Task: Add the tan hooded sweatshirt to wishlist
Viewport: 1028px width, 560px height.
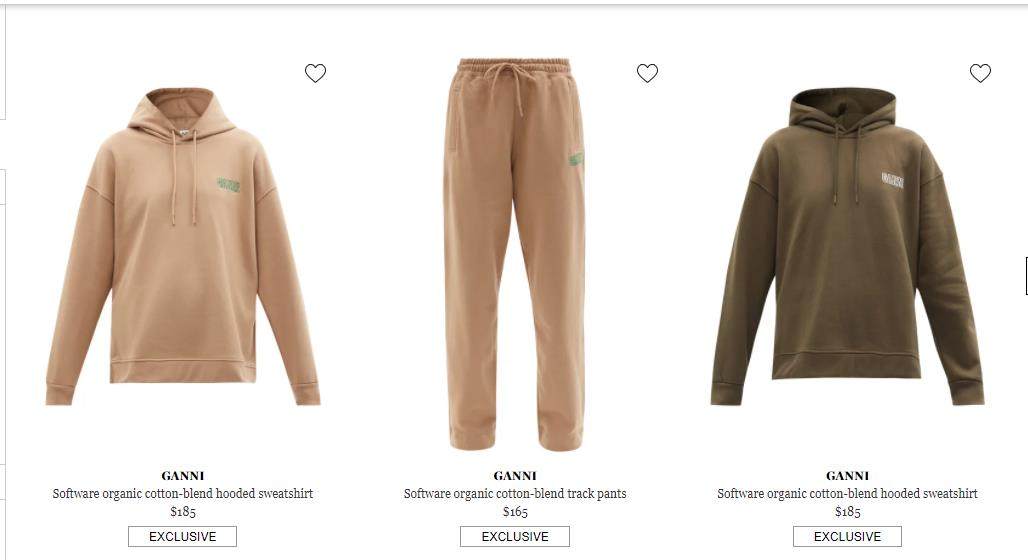Action: click(x=315, y=73)
